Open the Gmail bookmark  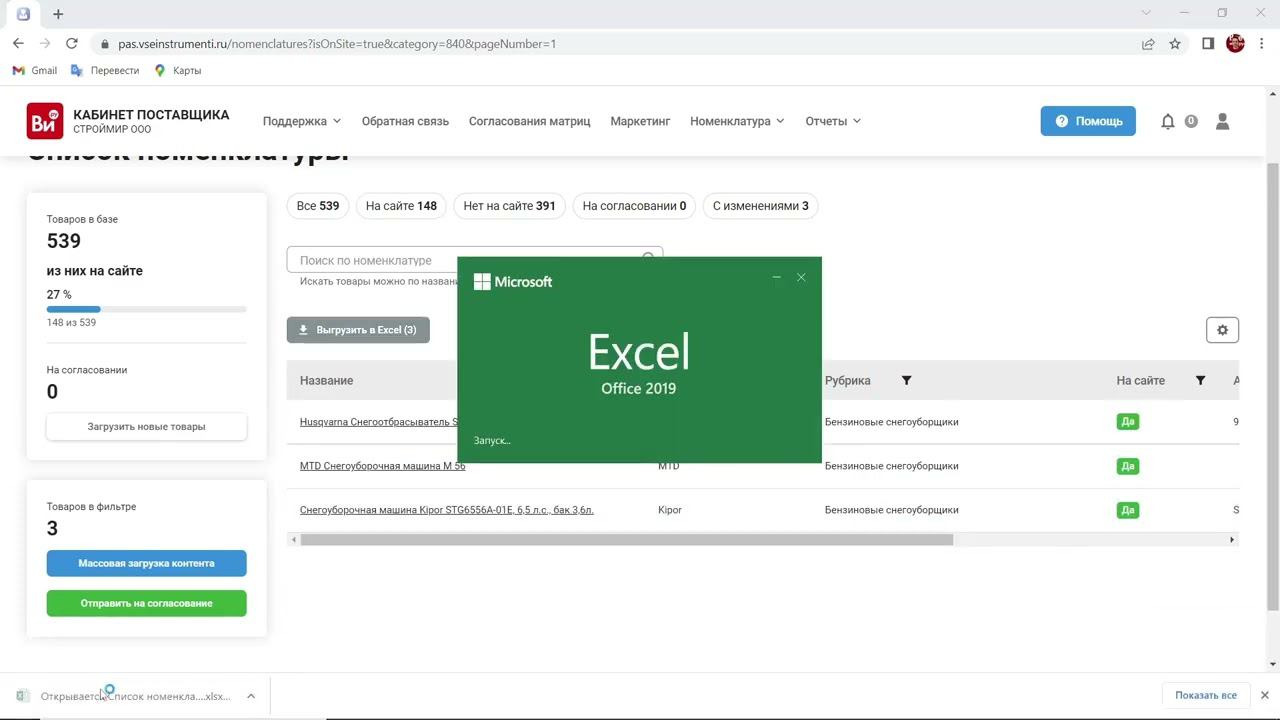(x=35, y=71)
